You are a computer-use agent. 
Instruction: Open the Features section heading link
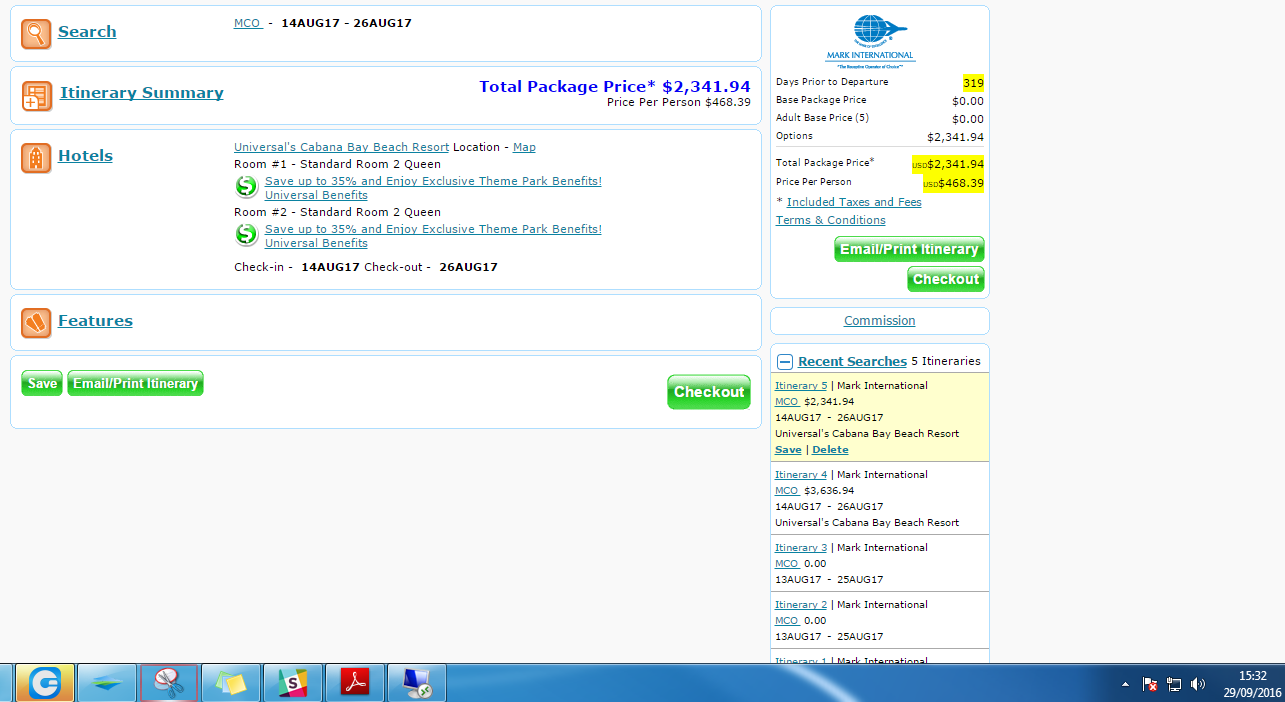pyautogui.click(x=95, y=321)
